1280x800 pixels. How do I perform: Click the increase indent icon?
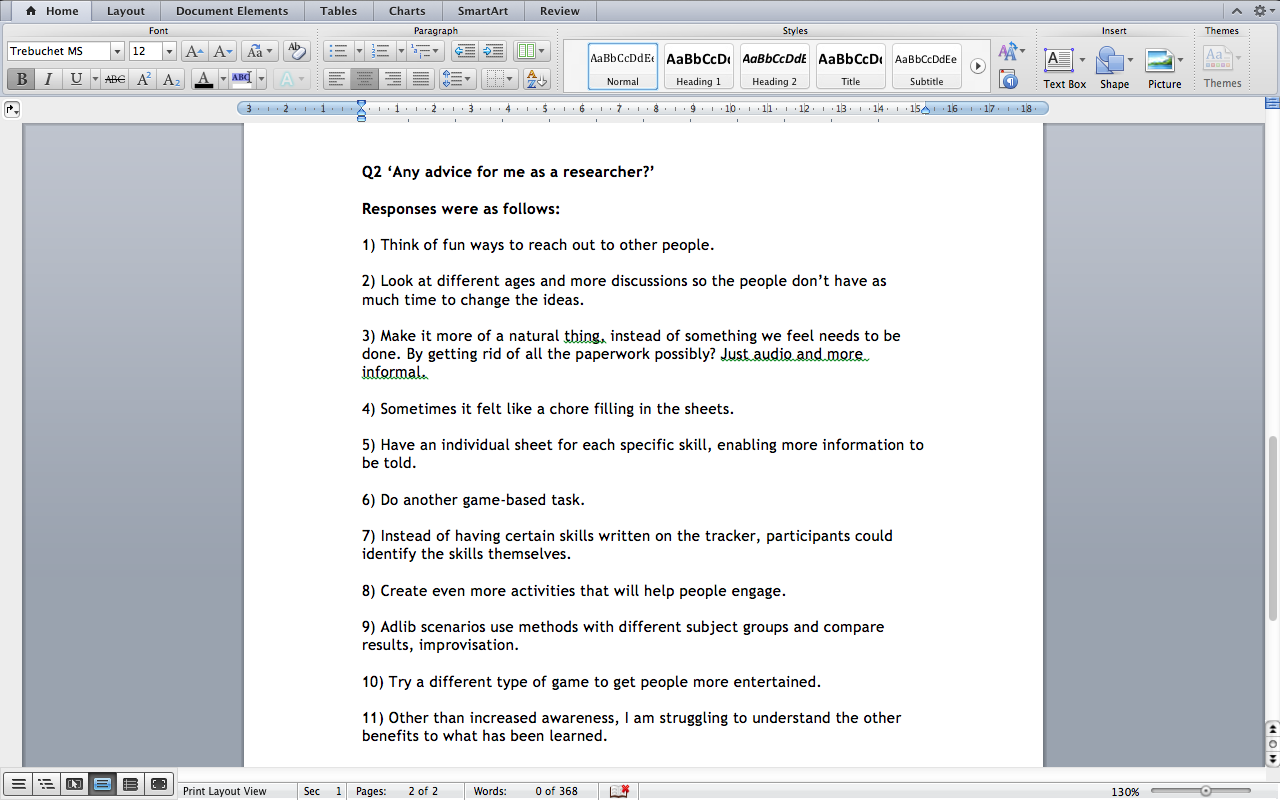[x=493, y=51]
